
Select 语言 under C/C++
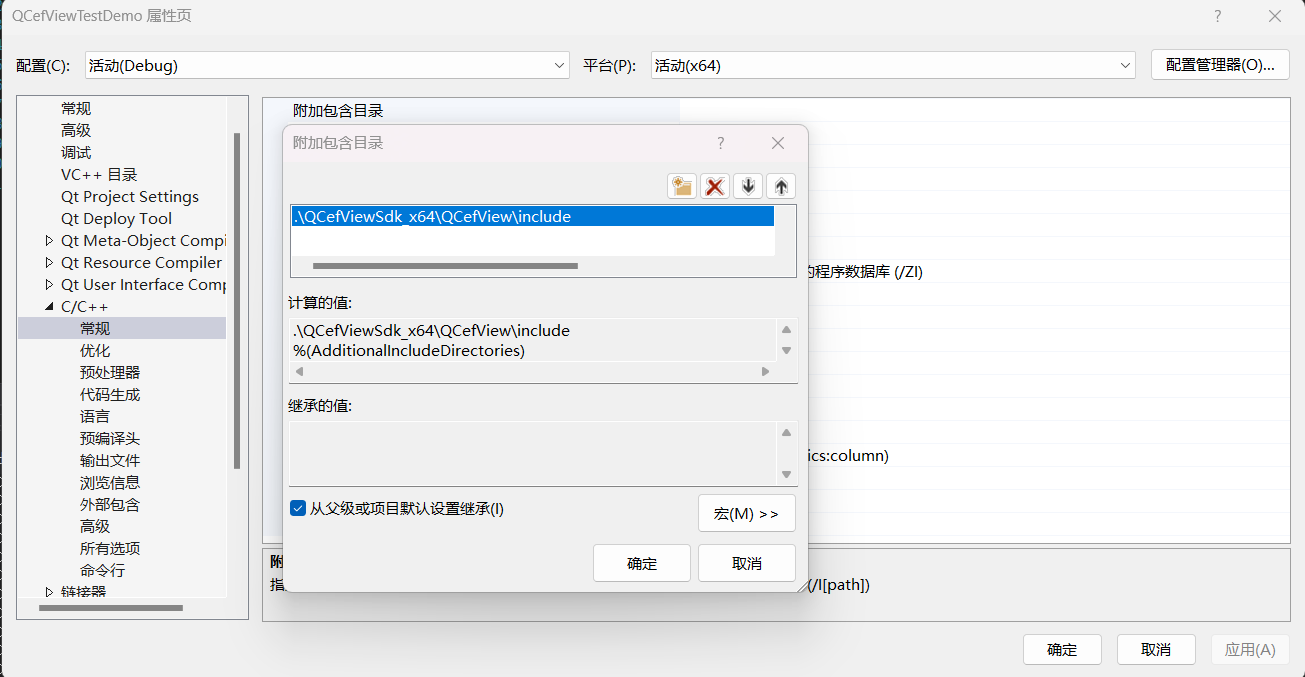95,416
